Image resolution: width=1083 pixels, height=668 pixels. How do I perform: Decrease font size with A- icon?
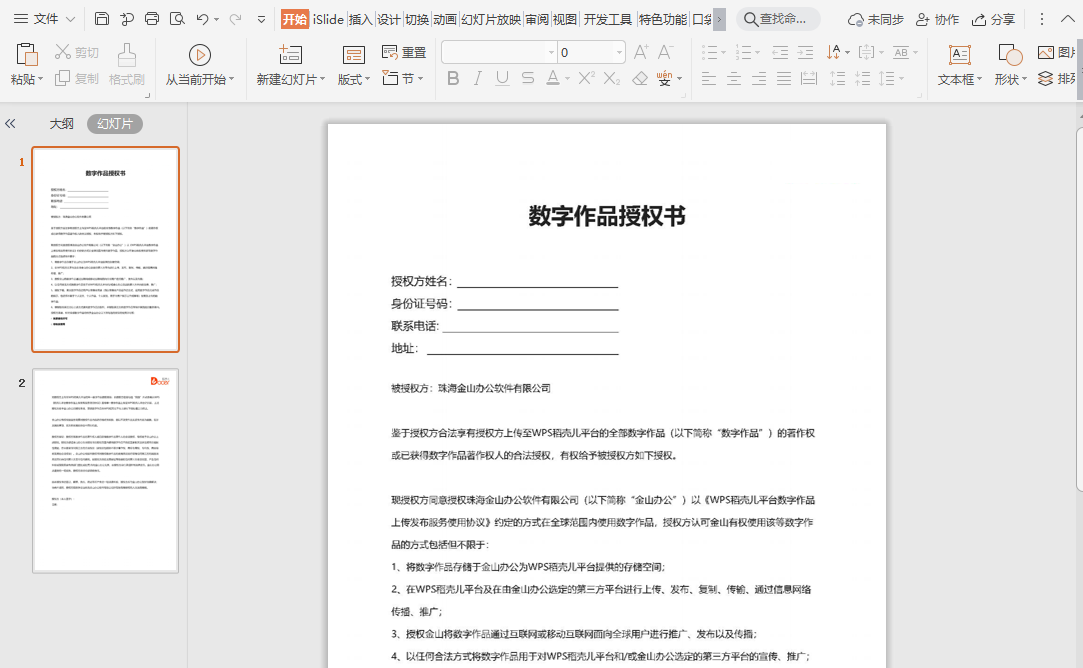(665, 52)
